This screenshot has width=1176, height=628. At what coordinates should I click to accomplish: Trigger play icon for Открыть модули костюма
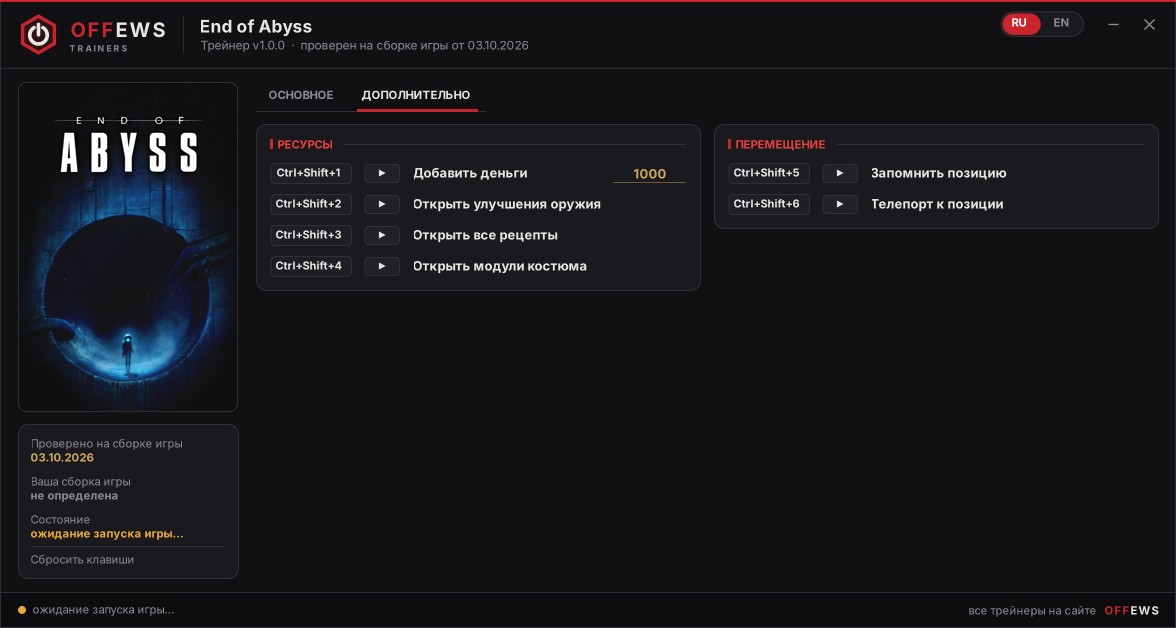(x=382, y=266)
